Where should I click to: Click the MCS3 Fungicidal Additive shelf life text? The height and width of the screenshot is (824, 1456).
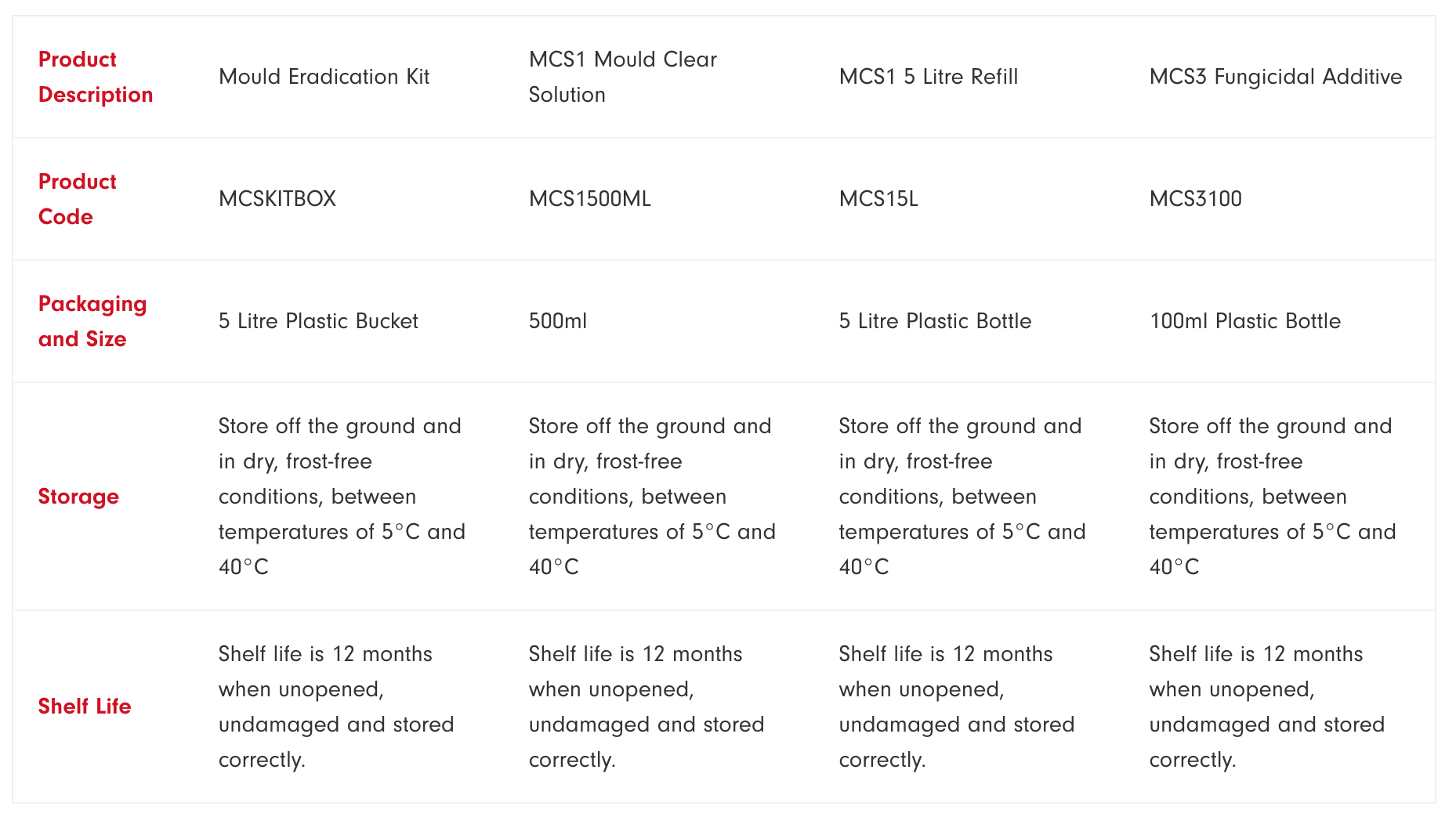1266,707
